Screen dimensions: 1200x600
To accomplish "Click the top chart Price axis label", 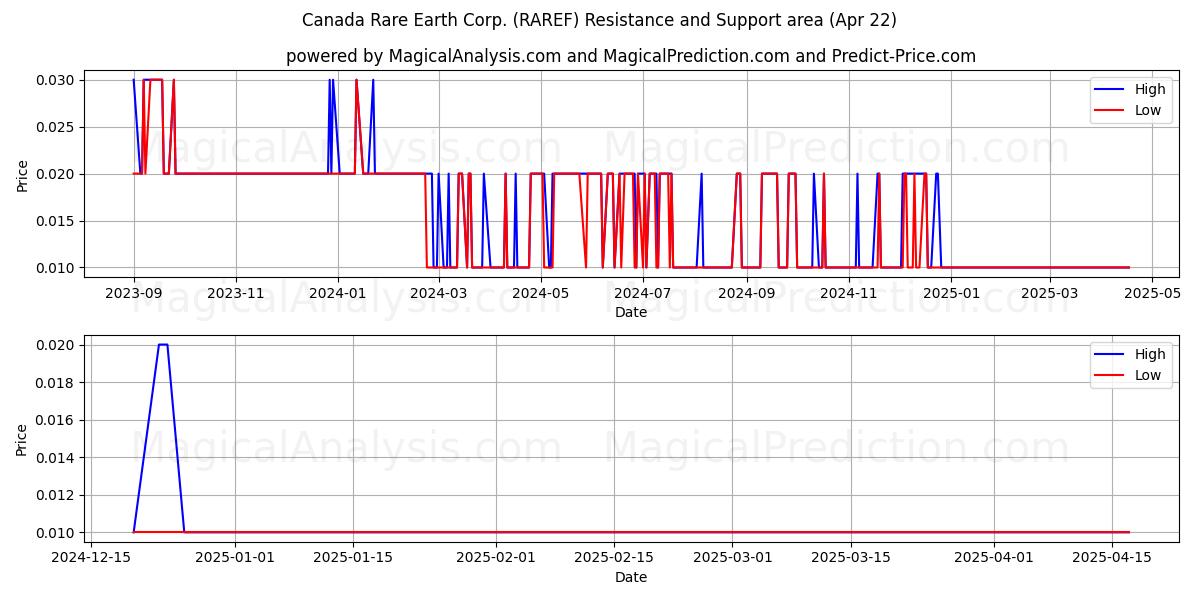I will tap(23, 173).
